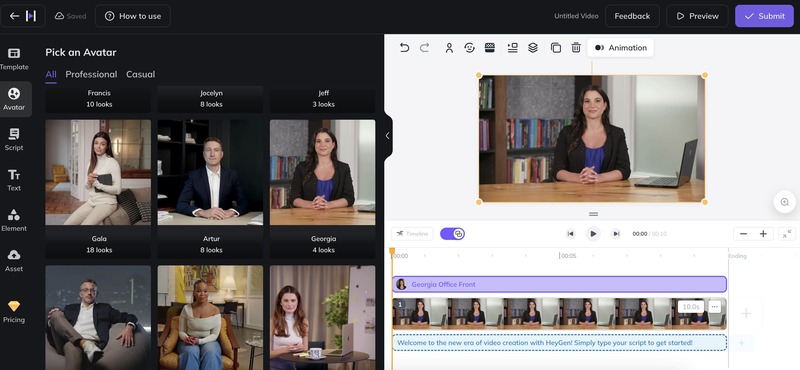Click the Saved cloud status
Image resolution: width=800 pixels, height=370 pixels.
(x=70, y=16)
